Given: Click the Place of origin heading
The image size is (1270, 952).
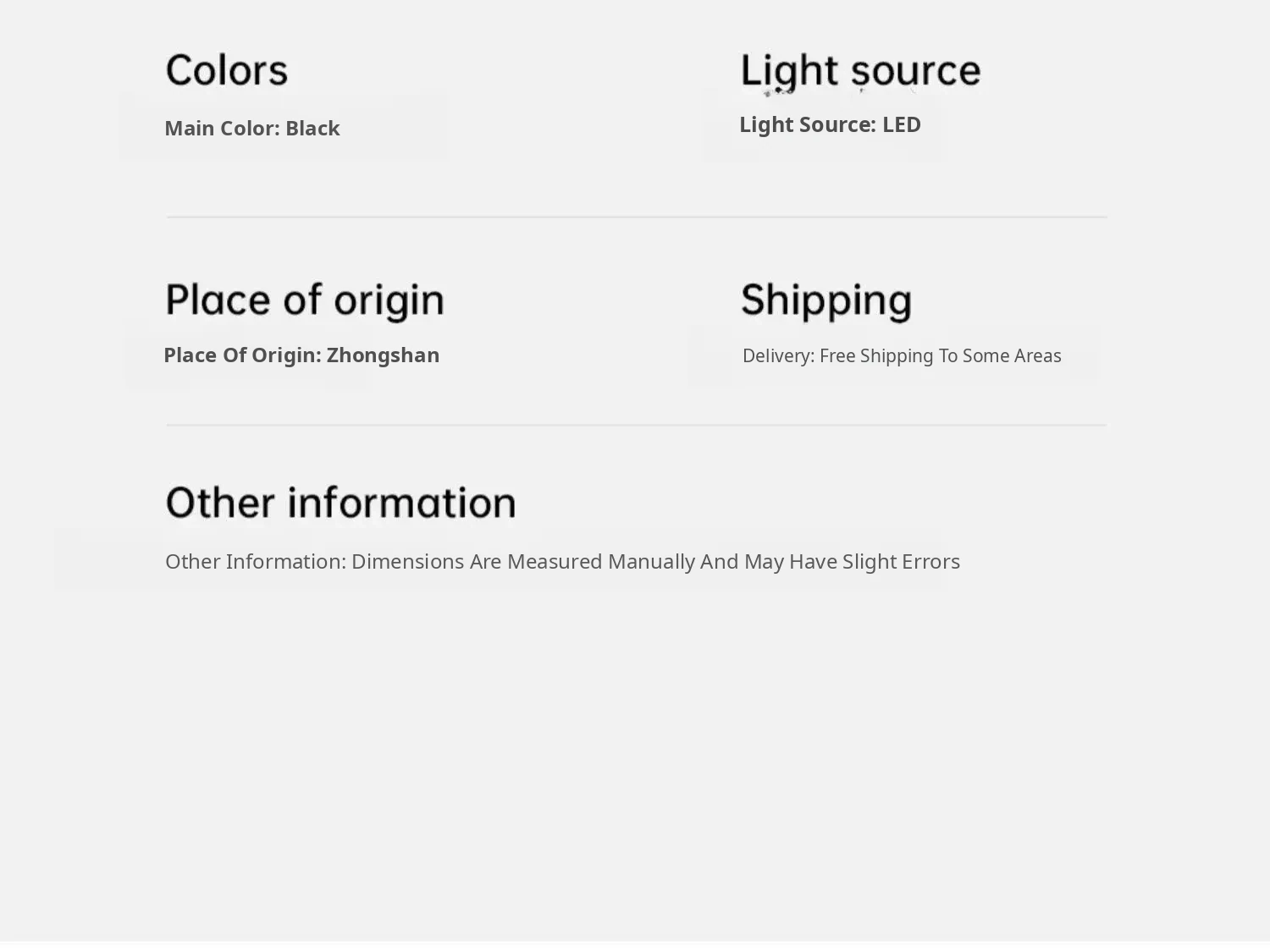Looking at the screenshot, I should click(304, 300).
